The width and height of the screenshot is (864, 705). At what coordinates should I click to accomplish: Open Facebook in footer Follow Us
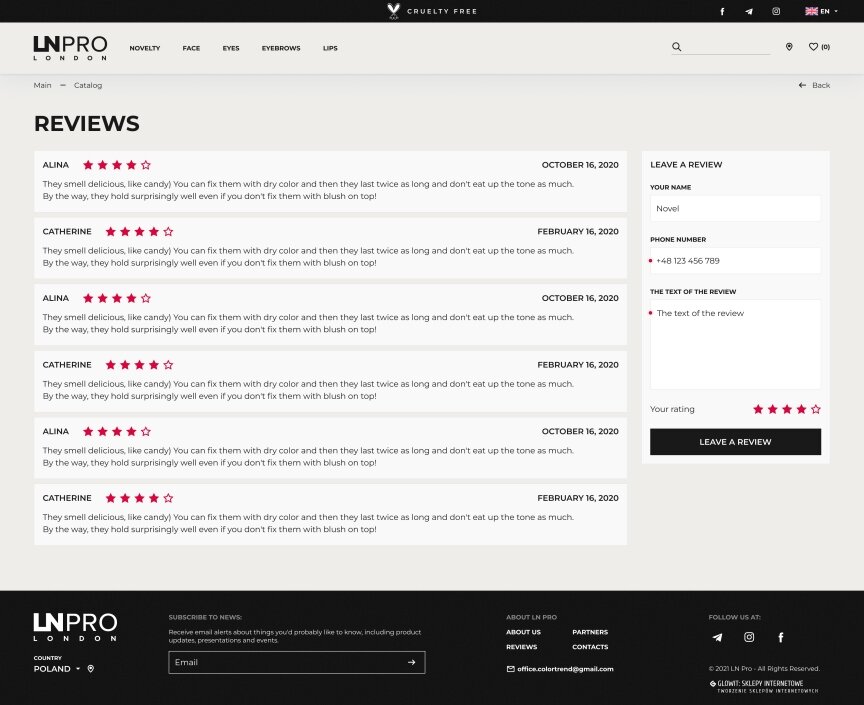click(781, 637)
